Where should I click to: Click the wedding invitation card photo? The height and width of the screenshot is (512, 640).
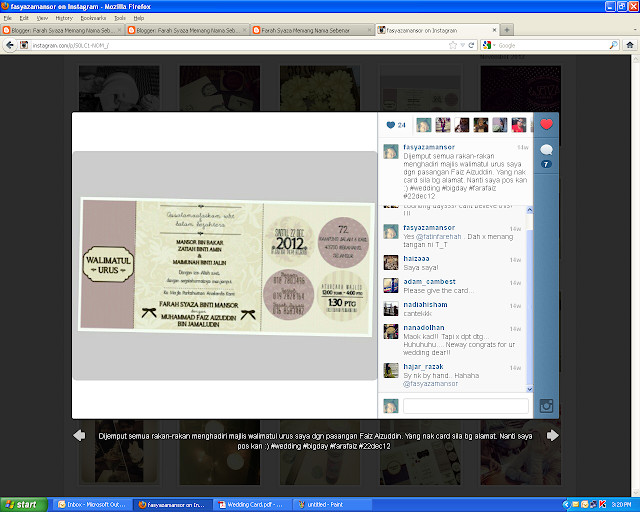coord(226,267)
